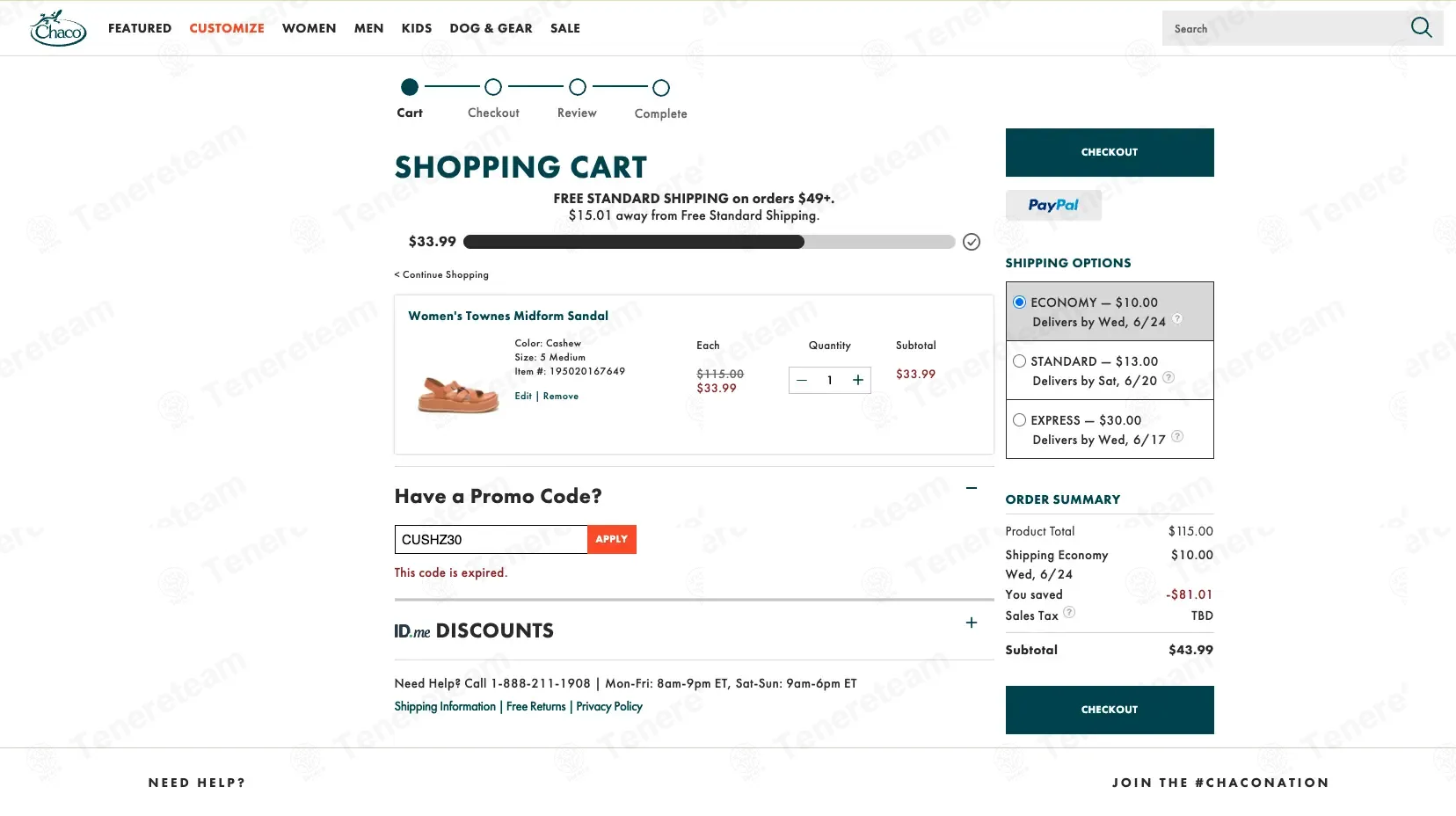The height and width of the screenshot is (816, 1456).
Task: Open the Dog & Gear menu
Action: tap(491, 28)
